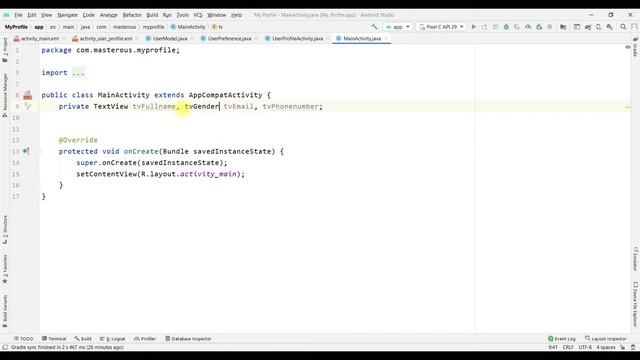Open the Resource Manager side panel
The height and width of the screenshot is (360, 640).
click(5, 95)
